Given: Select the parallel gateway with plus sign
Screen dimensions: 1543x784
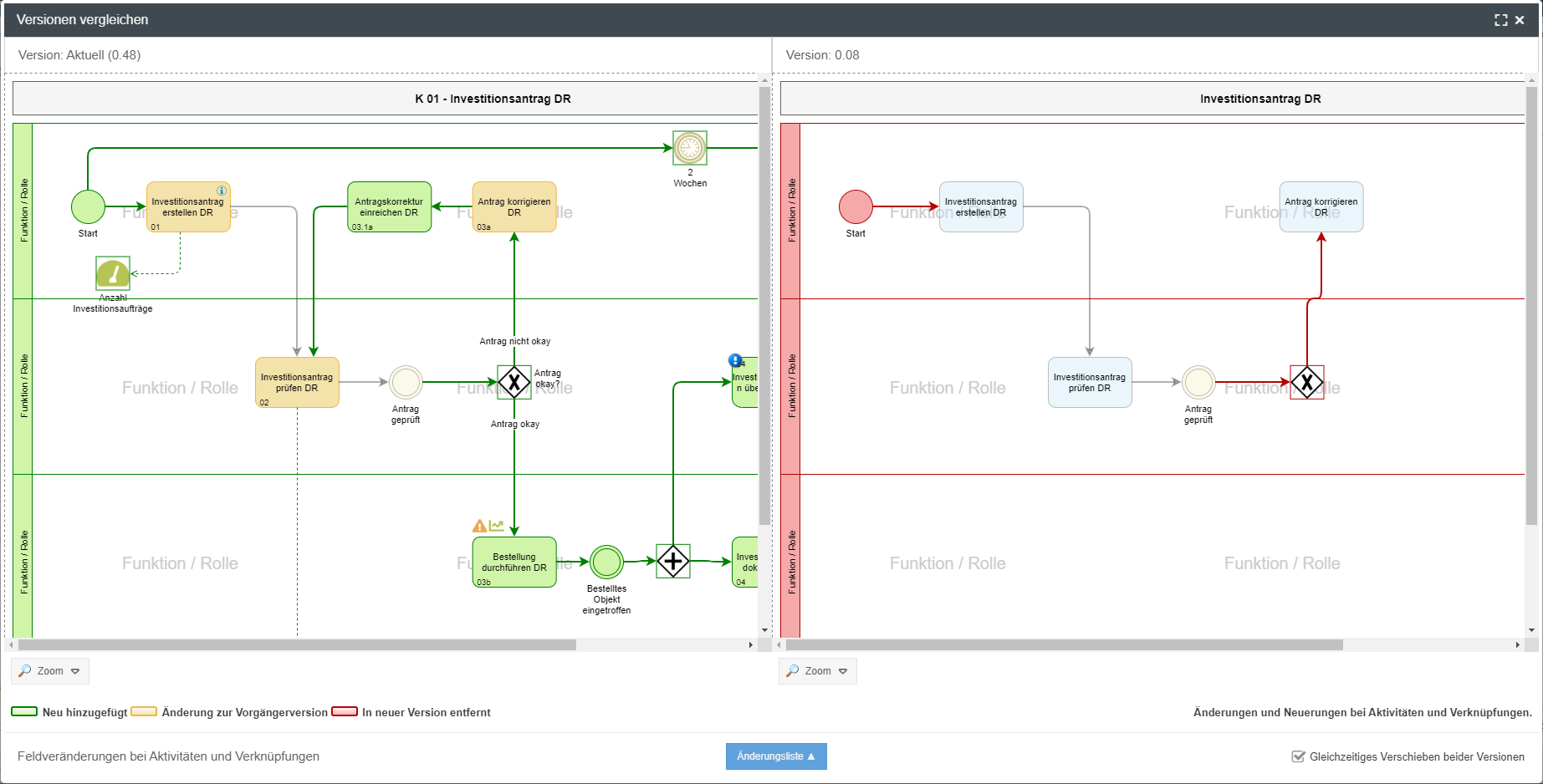Looking at the screenshot, I should (x=673, y=562).
